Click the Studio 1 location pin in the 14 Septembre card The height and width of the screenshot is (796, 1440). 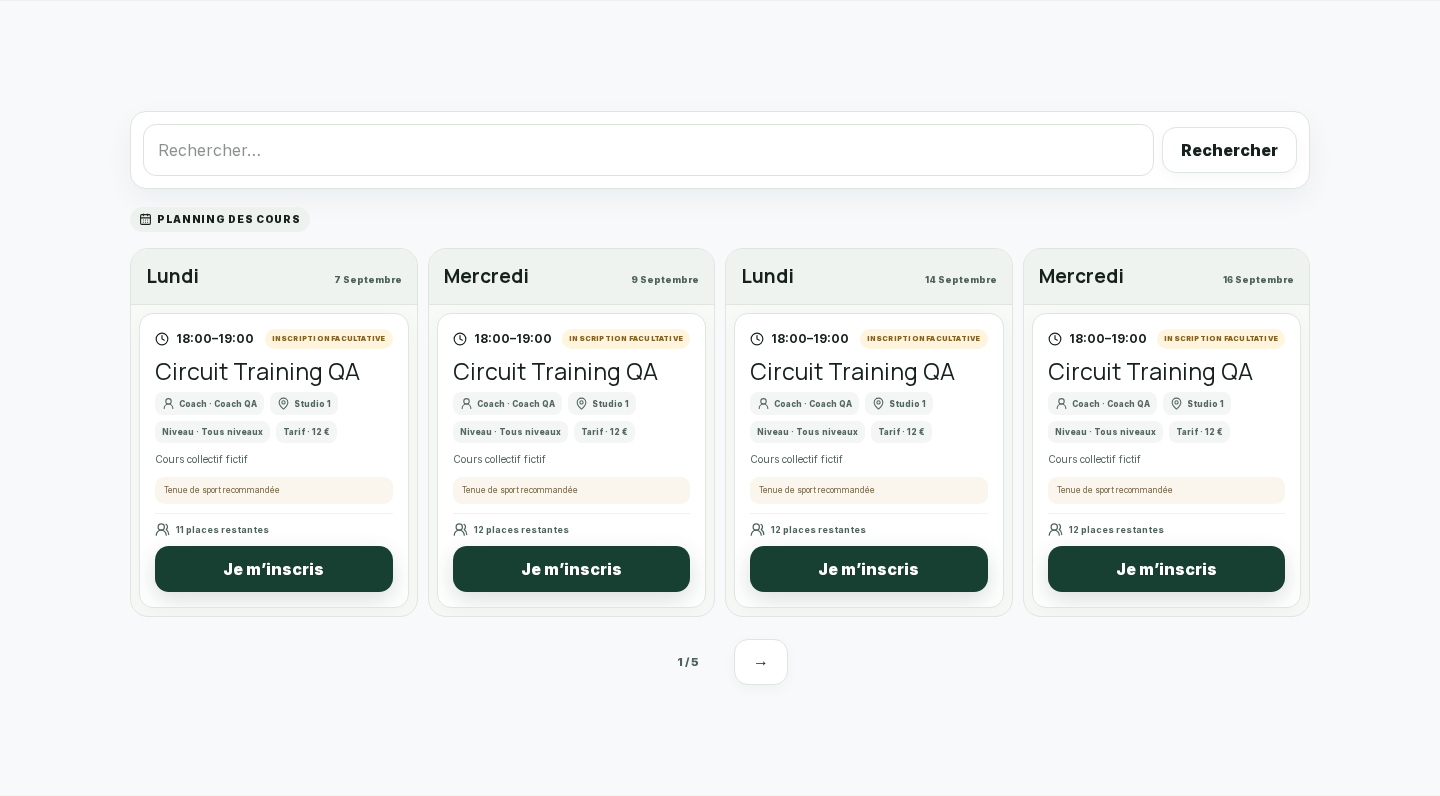[878, 404]
